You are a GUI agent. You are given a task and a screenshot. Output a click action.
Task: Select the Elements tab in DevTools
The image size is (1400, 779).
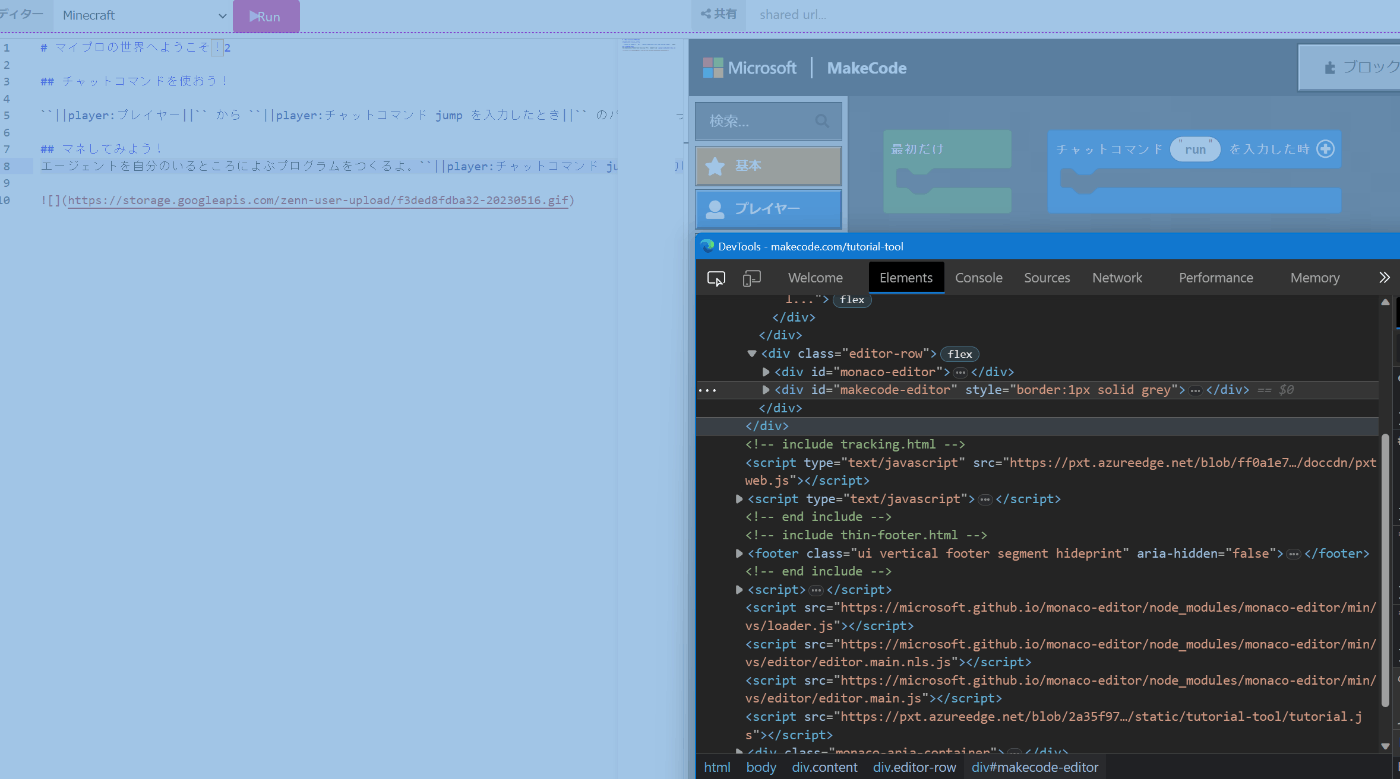tap(906, 278)
